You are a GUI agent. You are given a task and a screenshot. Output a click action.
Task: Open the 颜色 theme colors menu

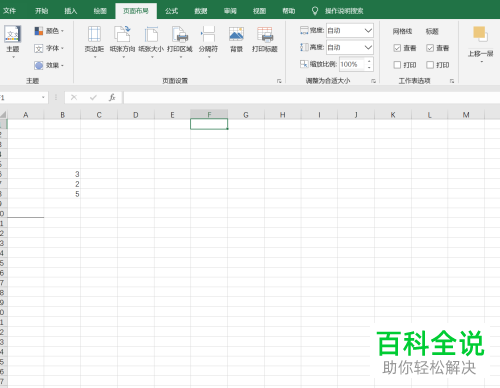pyautogui.click(x=49, y=31)
